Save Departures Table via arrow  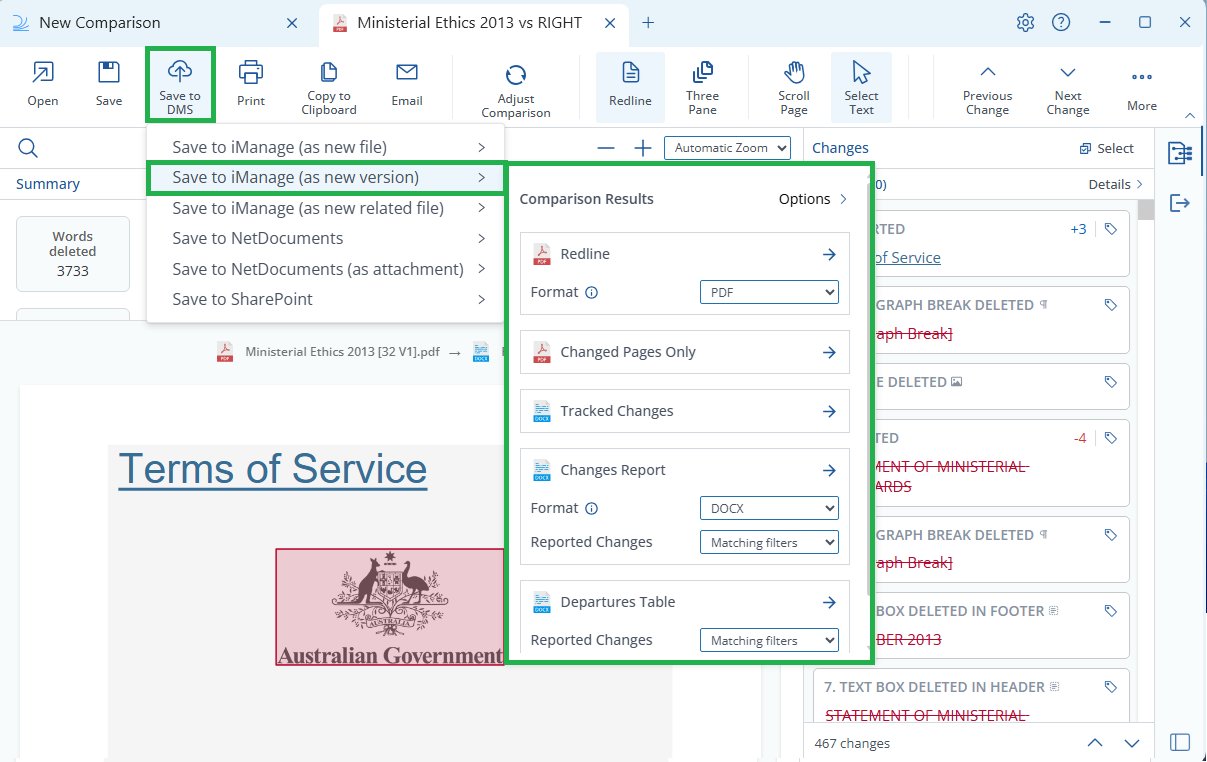(x=829, y=602)
